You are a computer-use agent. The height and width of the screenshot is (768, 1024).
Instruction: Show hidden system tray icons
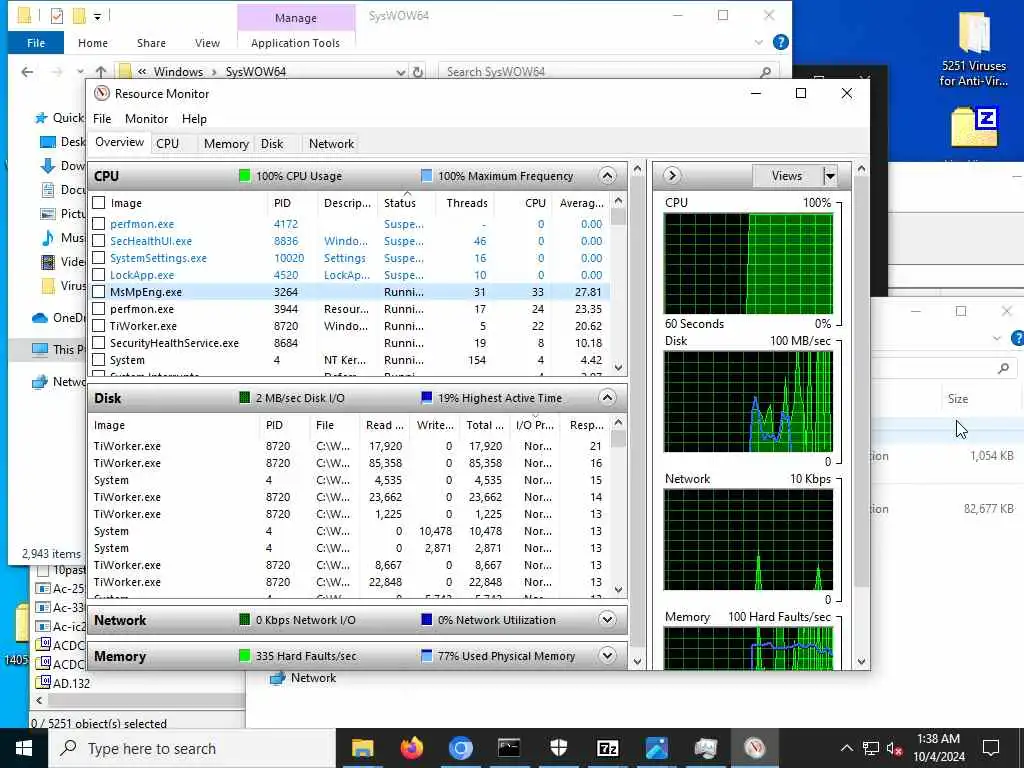[846, 748]
